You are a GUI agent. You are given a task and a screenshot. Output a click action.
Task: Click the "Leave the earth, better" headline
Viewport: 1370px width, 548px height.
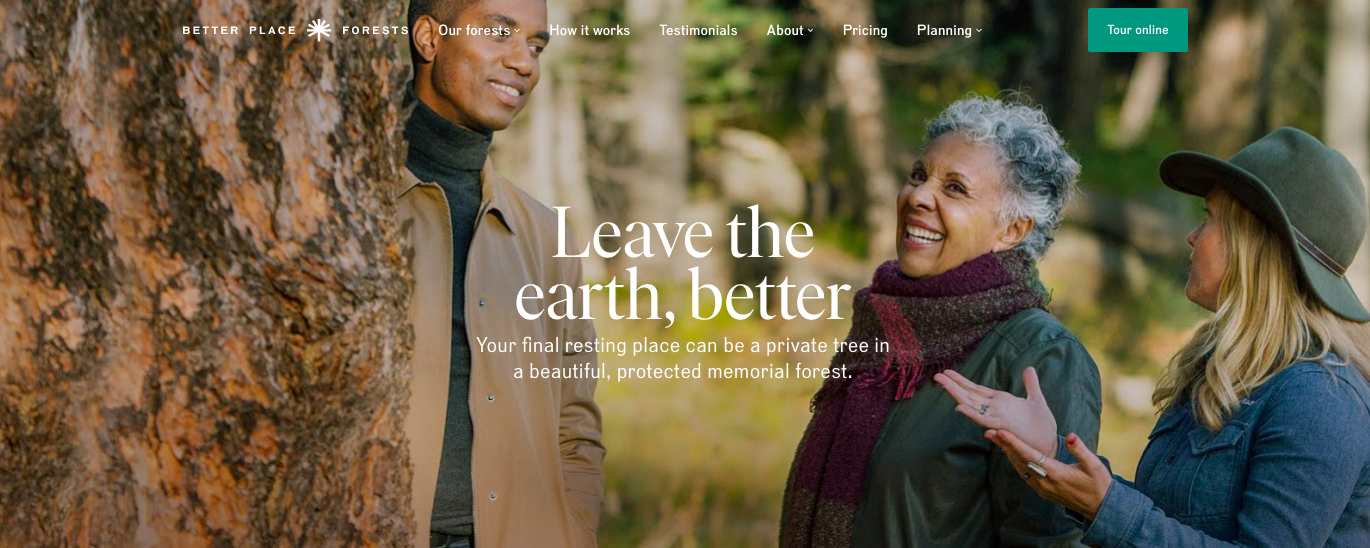coord(682,265)
